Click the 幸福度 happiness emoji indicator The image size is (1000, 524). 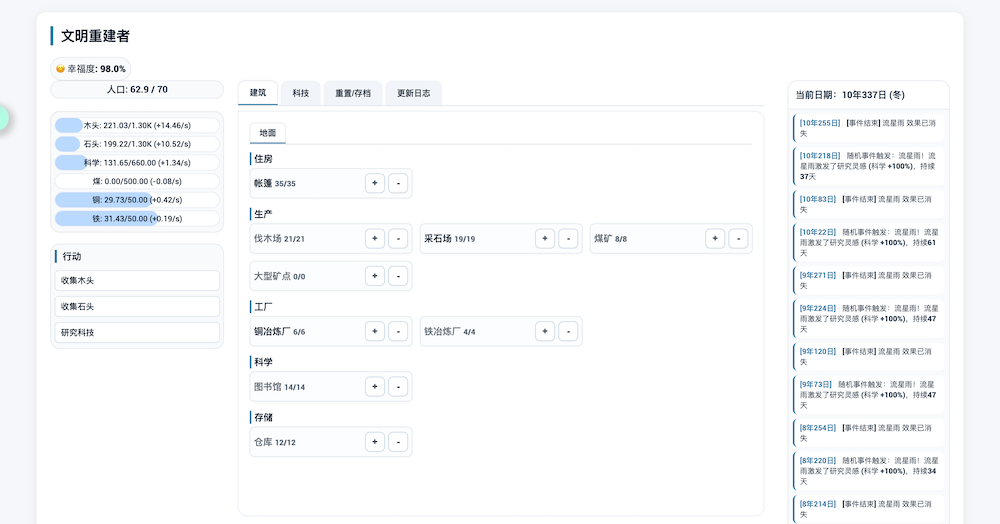tap(61, 69)
